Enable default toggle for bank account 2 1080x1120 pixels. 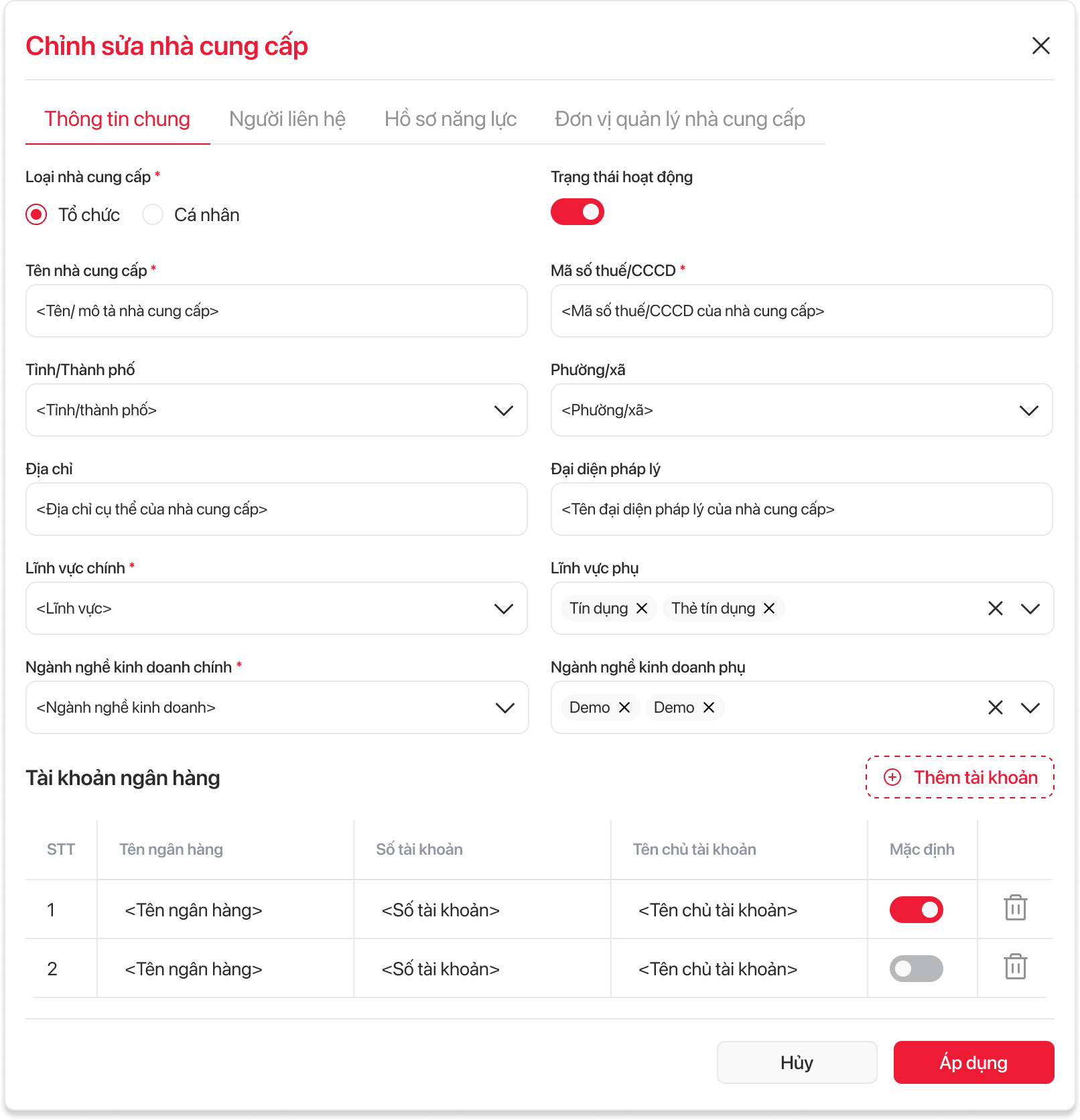coord(916,969)
